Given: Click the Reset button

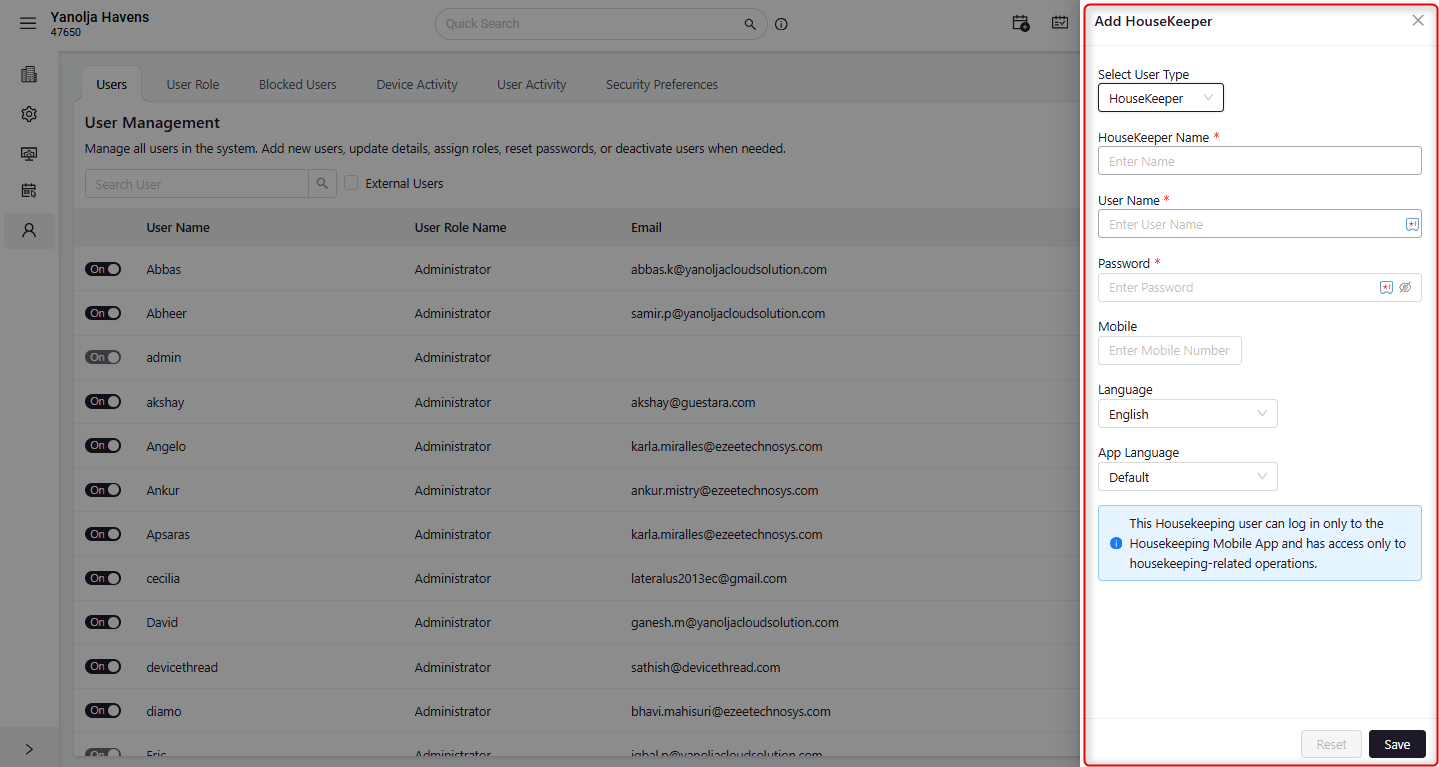Looking at the screenshot, I should pos(1331,744).
